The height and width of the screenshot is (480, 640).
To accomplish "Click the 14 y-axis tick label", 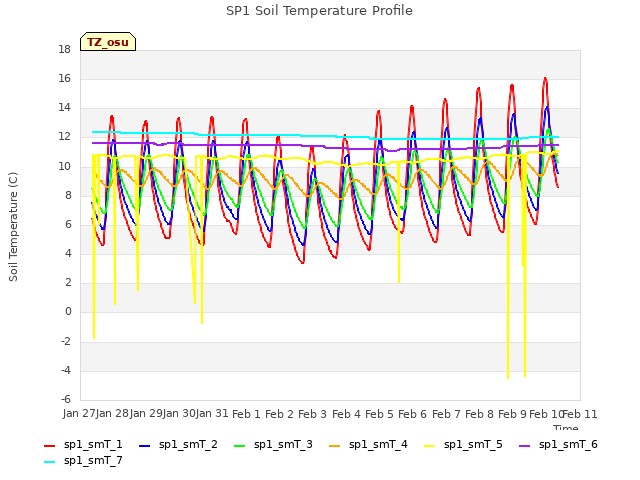I will pos(64,108).
